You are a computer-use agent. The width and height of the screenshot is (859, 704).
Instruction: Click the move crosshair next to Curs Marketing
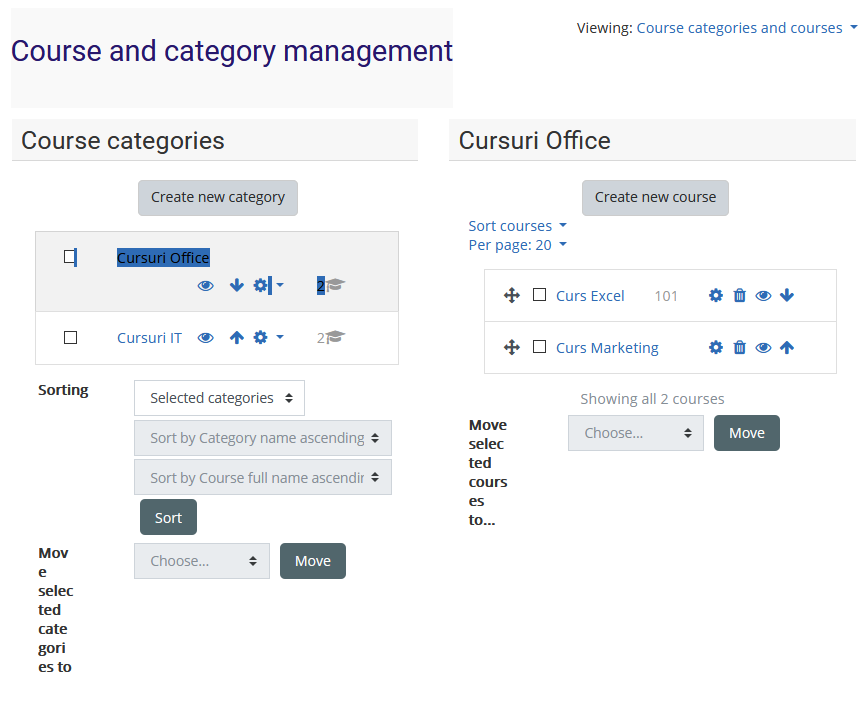[x=511, y=347]
